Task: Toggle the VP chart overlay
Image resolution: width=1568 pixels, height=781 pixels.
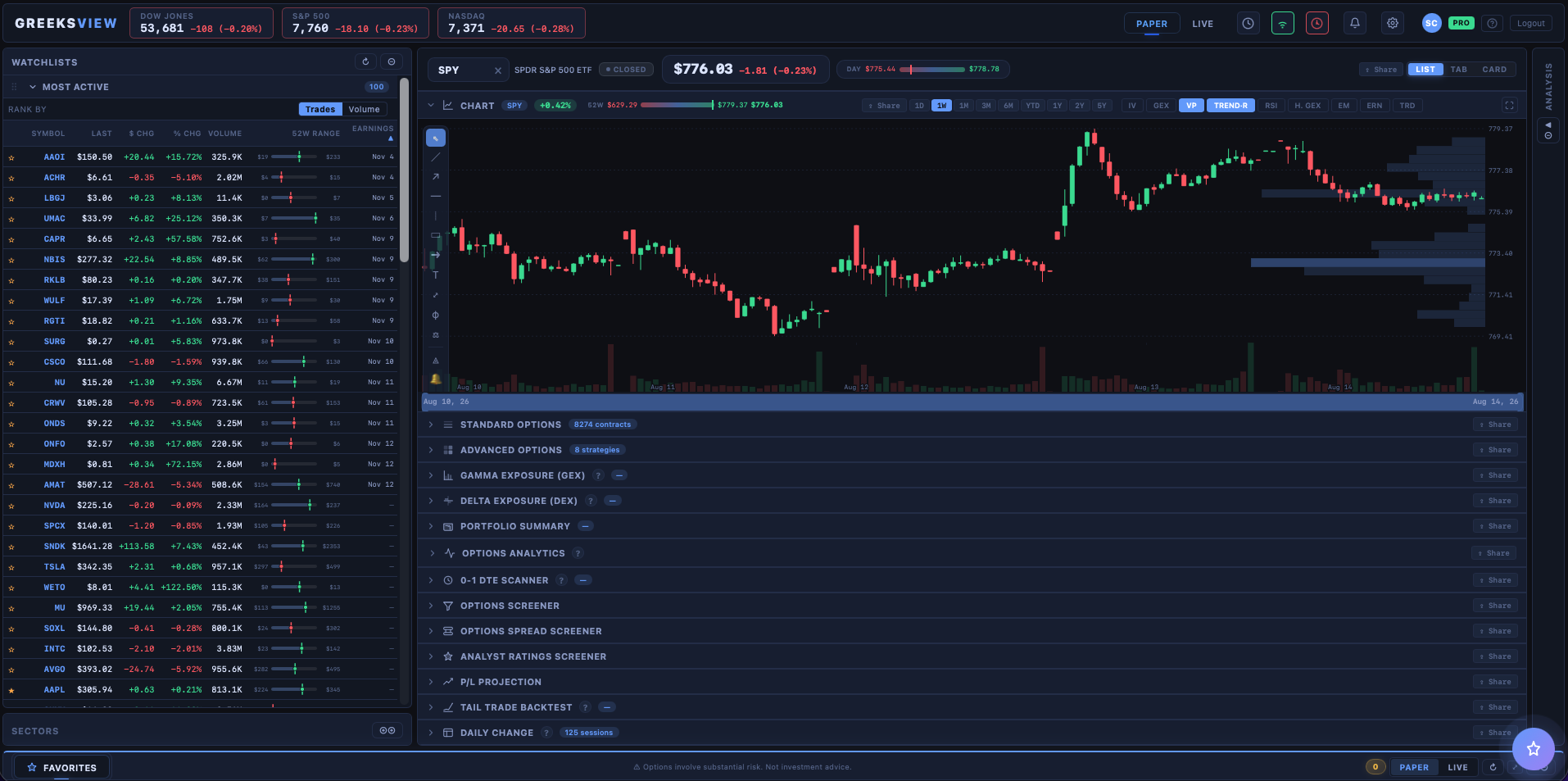Action: pos(1191,106)
